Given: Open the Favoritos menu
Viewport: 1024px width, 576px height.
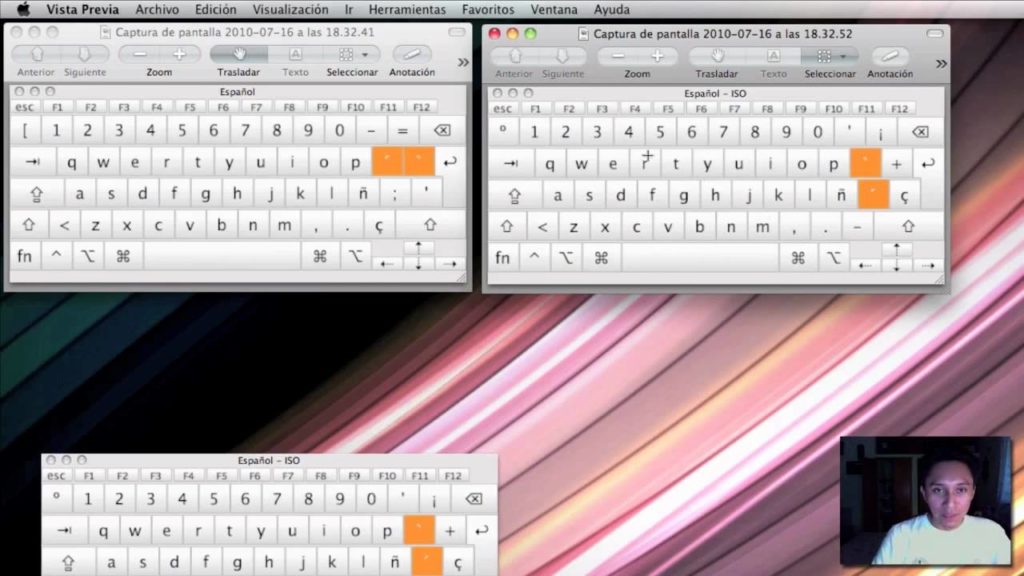Looking at the screenshot, I should coord(488,10).
